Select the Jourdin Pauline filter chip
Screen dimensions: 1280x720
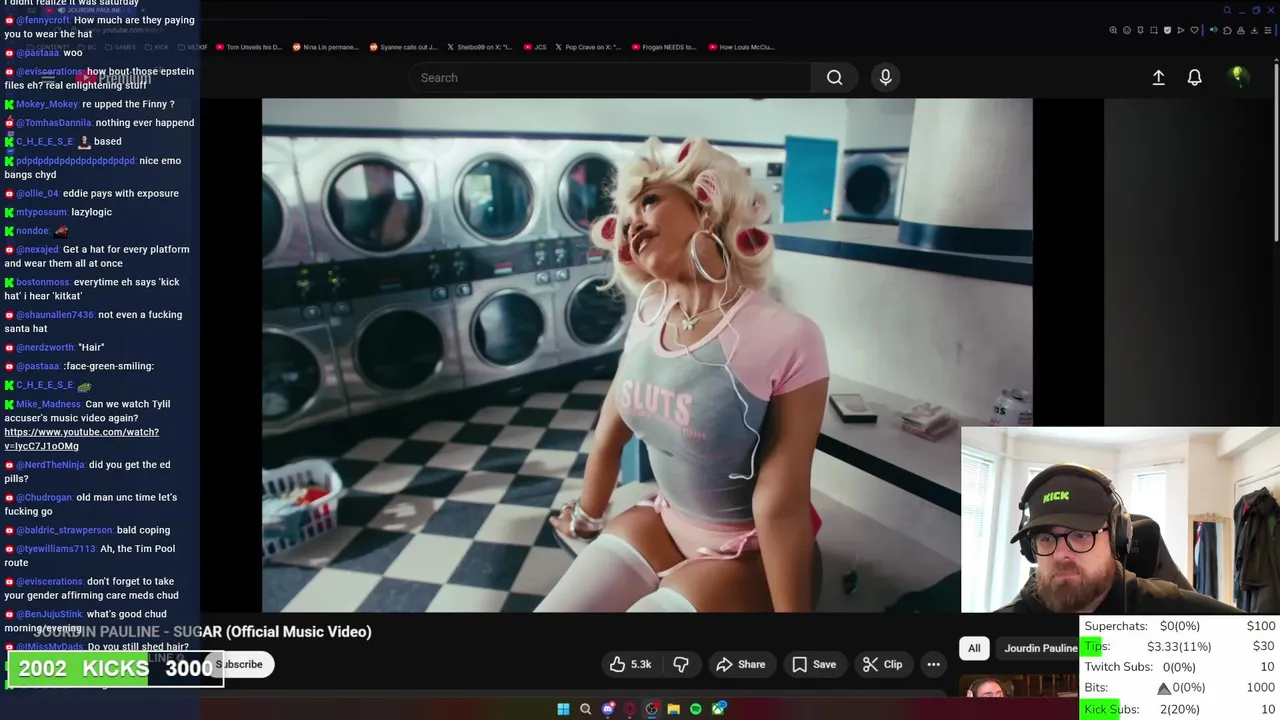pyautogui.click(x=1041, y=648)
